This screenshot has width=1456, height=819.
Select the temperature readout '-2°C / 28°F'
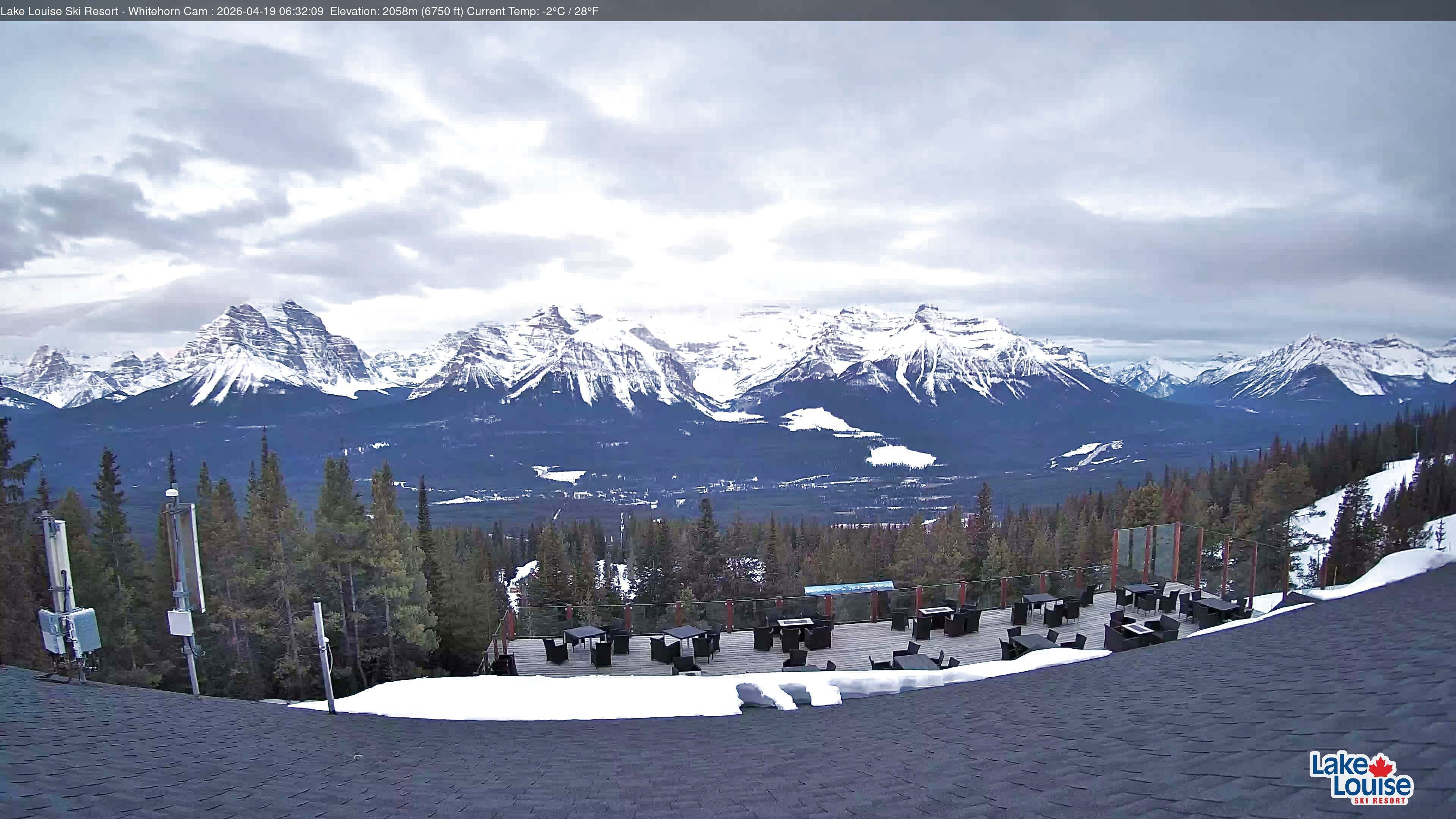[570, 10]
